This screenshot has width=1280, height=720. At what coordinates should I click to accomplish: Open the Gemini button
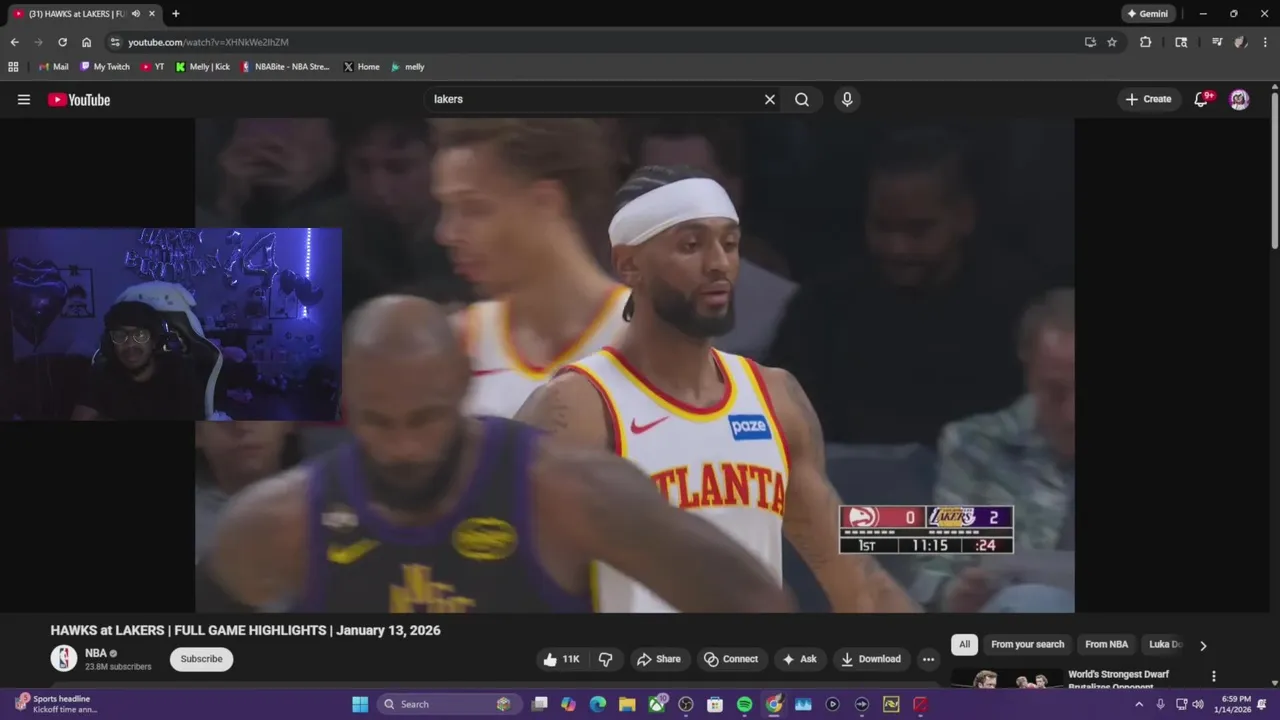(x=1148, y=14)
